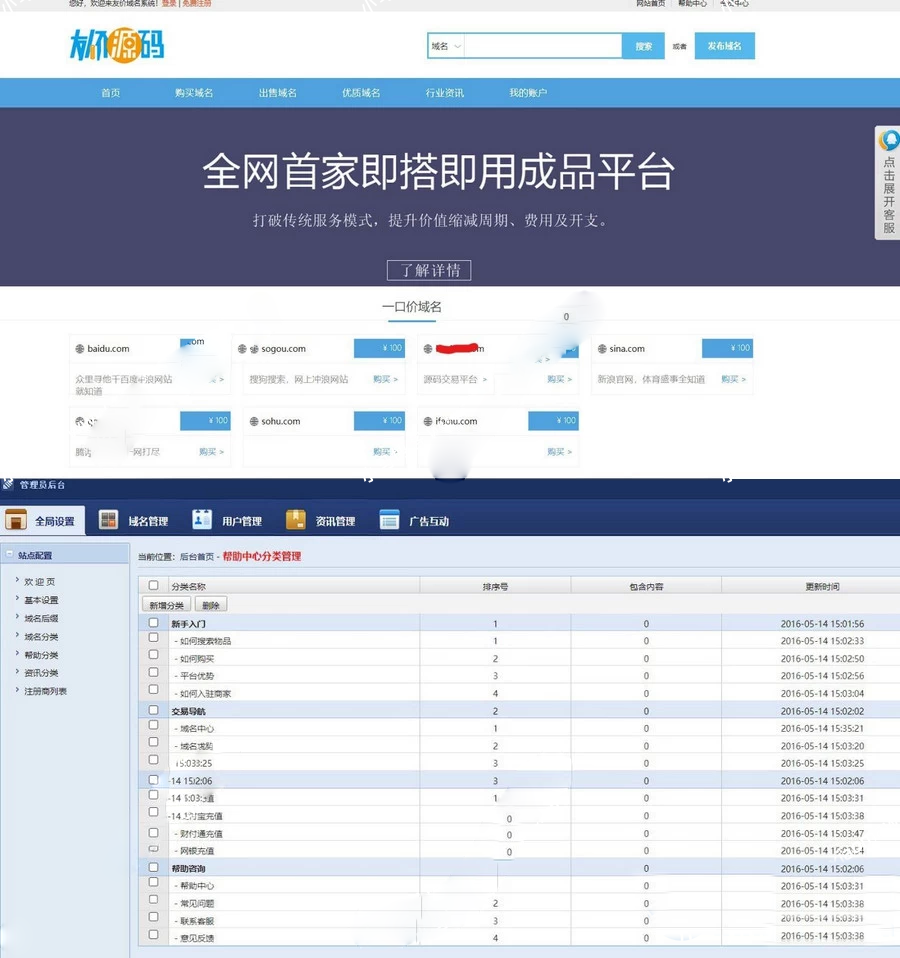Screen dimensions: 900x958
Task: Open the 域名管理 grid icon
Action: tap(108, 520)
